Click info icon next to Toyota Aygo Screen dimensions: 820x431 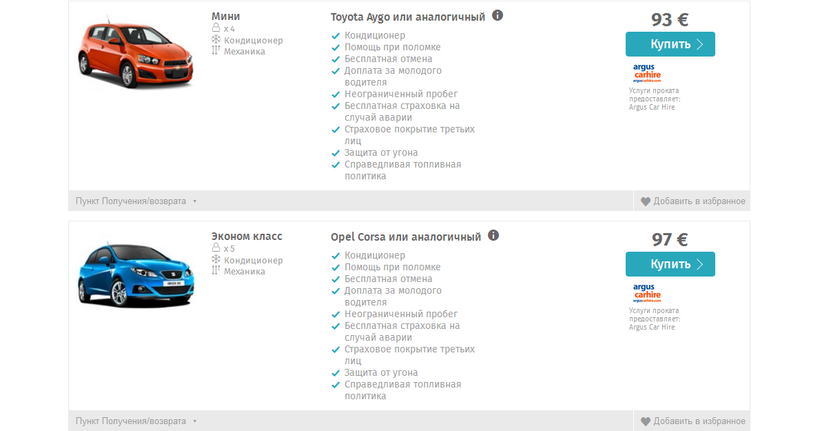[x=497, y=16]
